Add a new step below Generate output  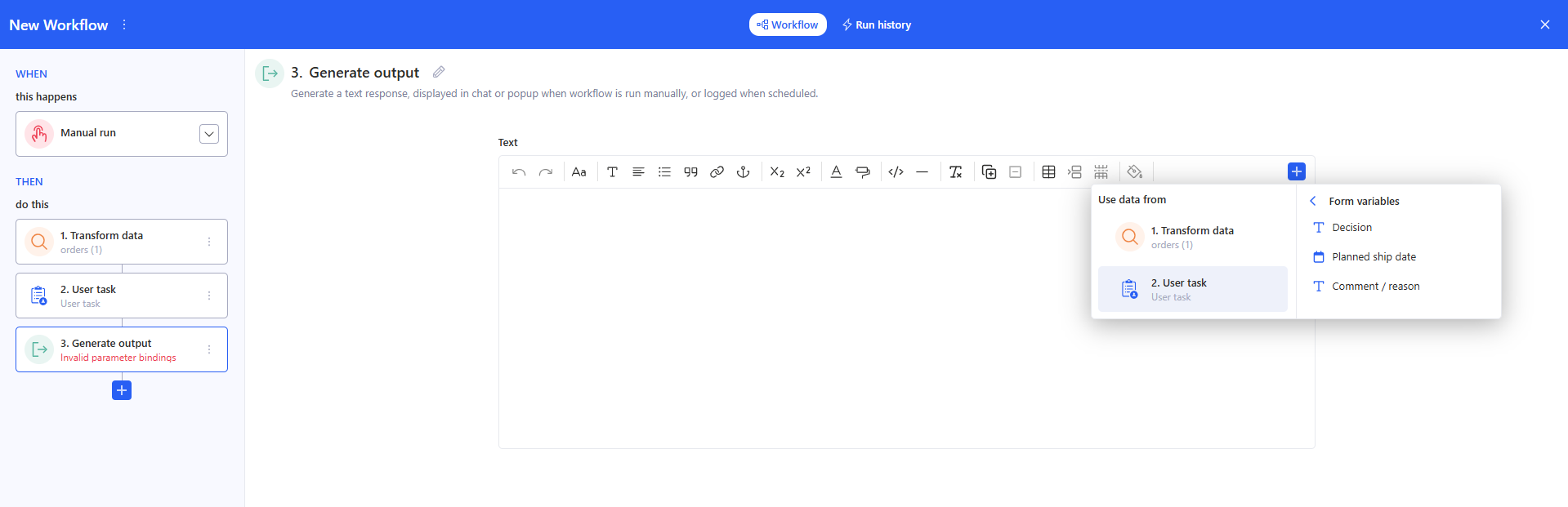tap(122, 390)
